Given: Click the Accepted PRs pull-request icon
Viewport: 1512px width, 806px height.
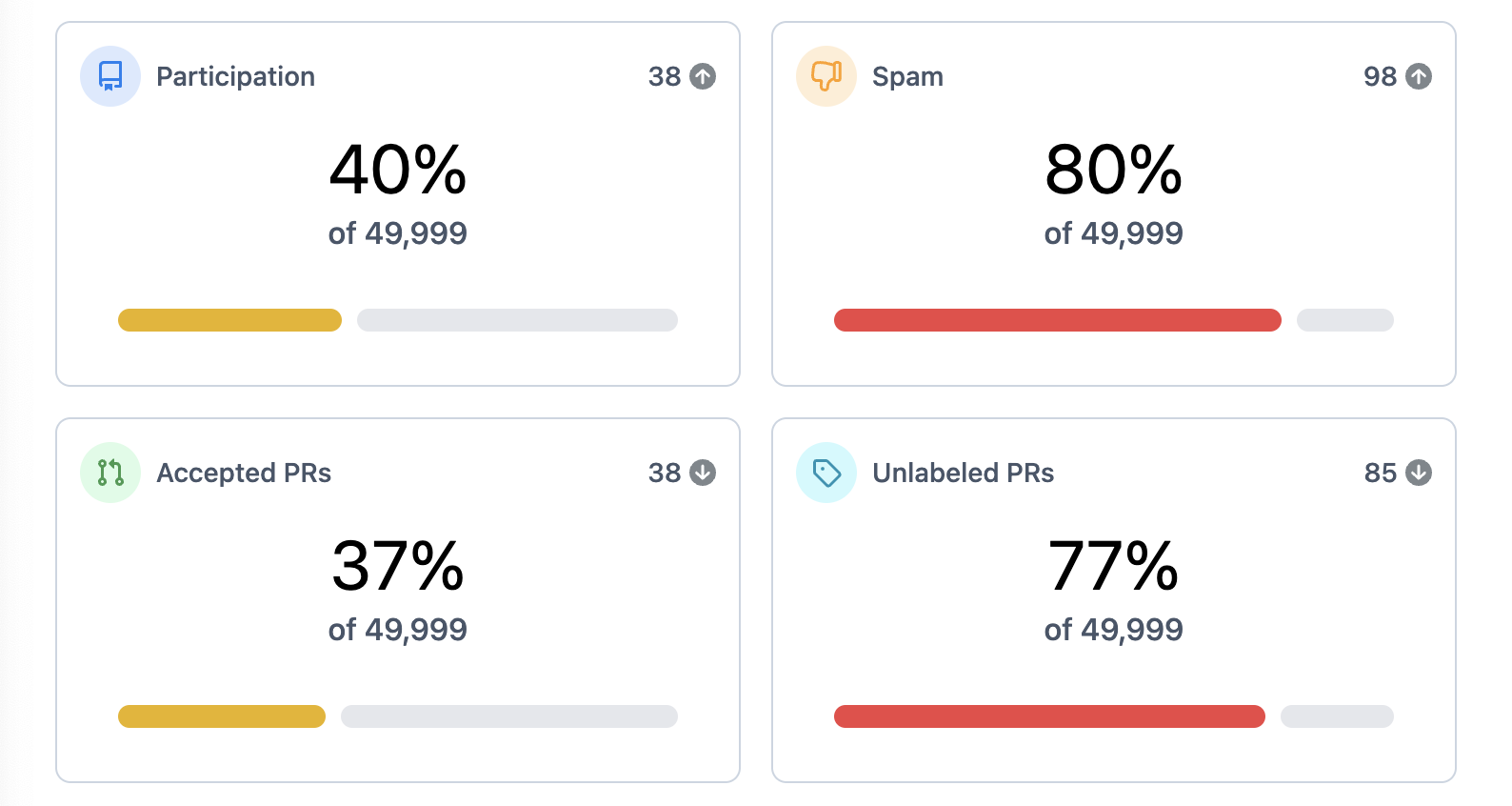Looking at the screenshot, I should [110, 472].
